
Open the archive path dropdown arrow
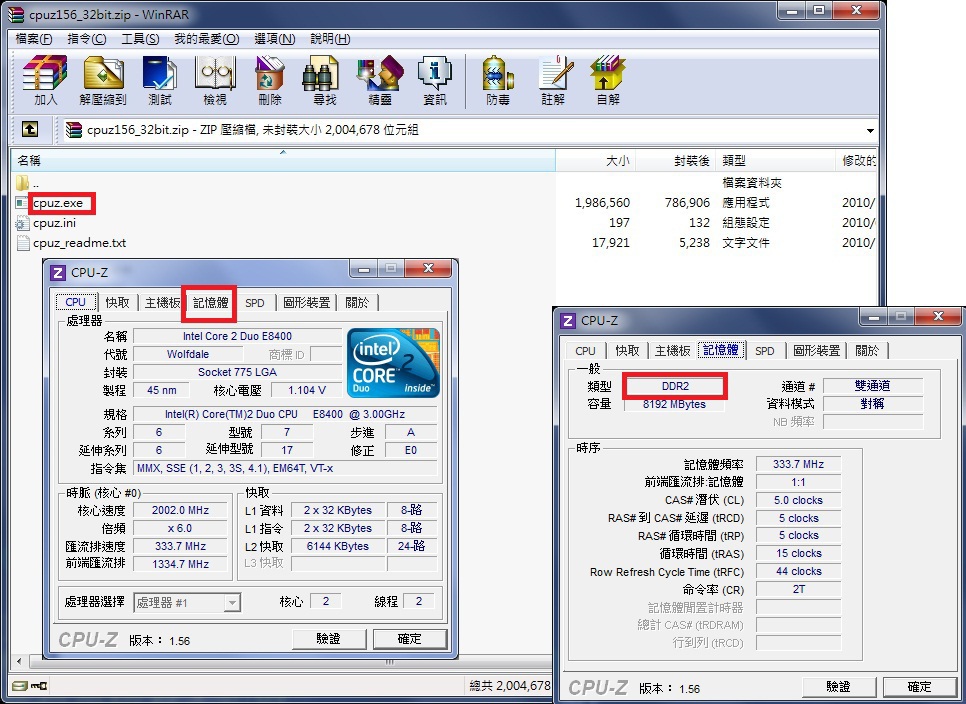[870, 130]
